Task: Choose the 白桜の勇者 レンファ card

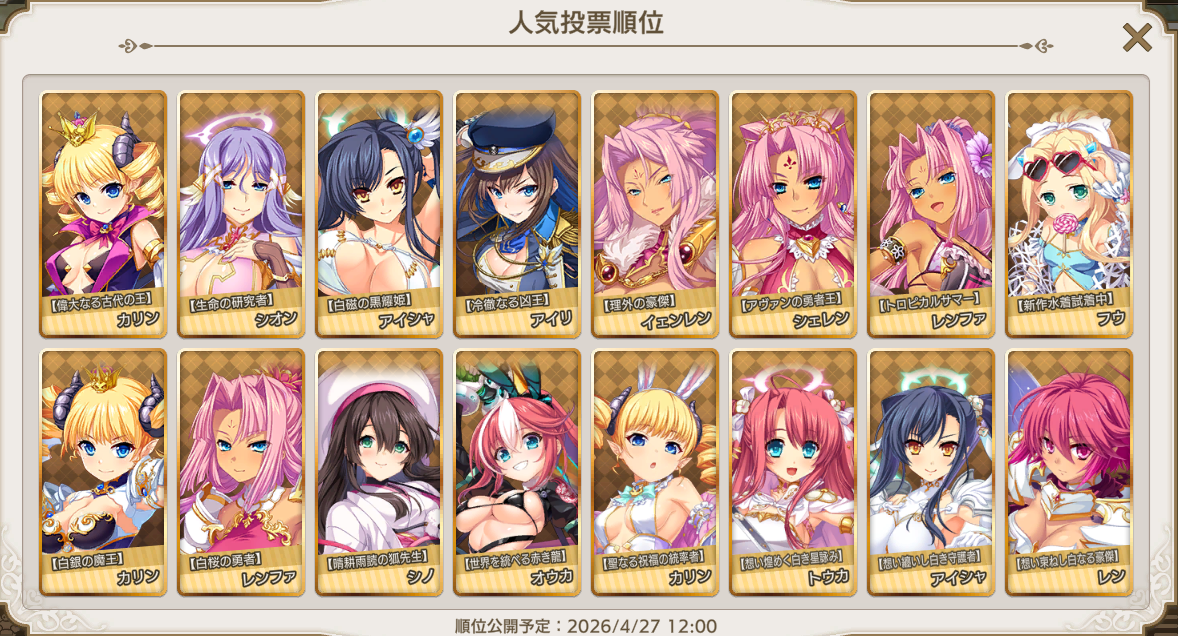Action: pyautogui.click(x=241, y=472)
